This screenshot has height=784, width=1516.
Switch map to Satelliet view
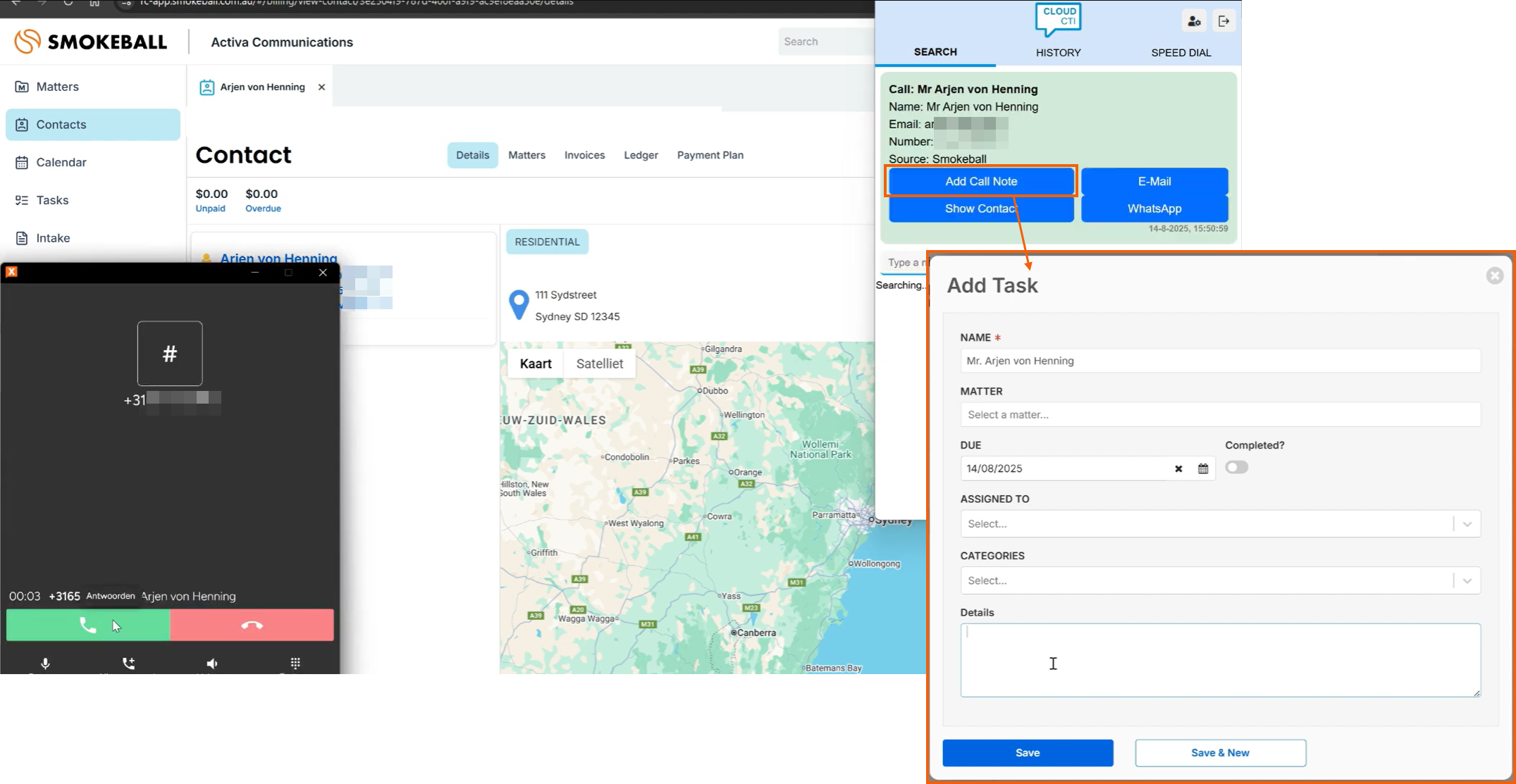tap(599, 363)
